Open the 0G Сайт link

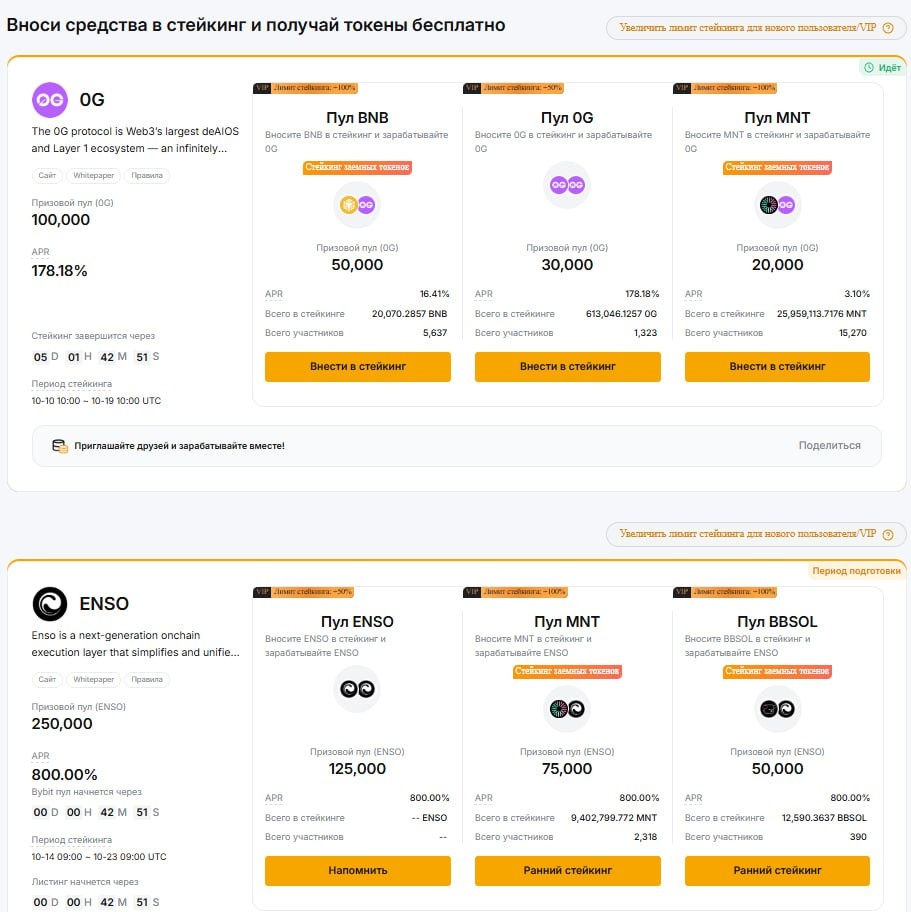(x=48, y=176)
